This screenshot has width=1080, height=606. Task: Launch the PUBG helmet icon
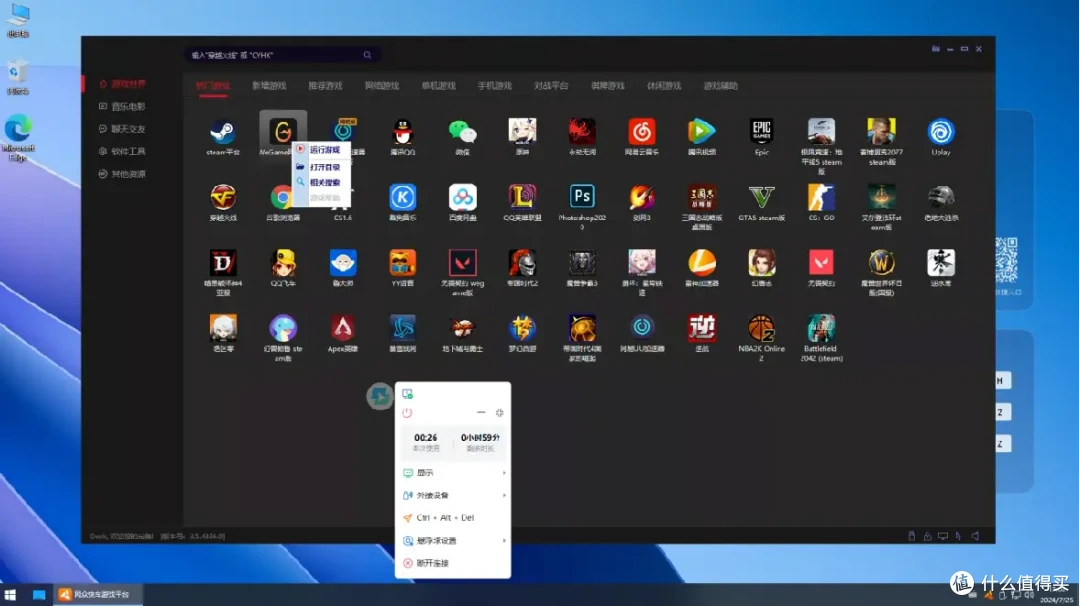coord(941,198)
